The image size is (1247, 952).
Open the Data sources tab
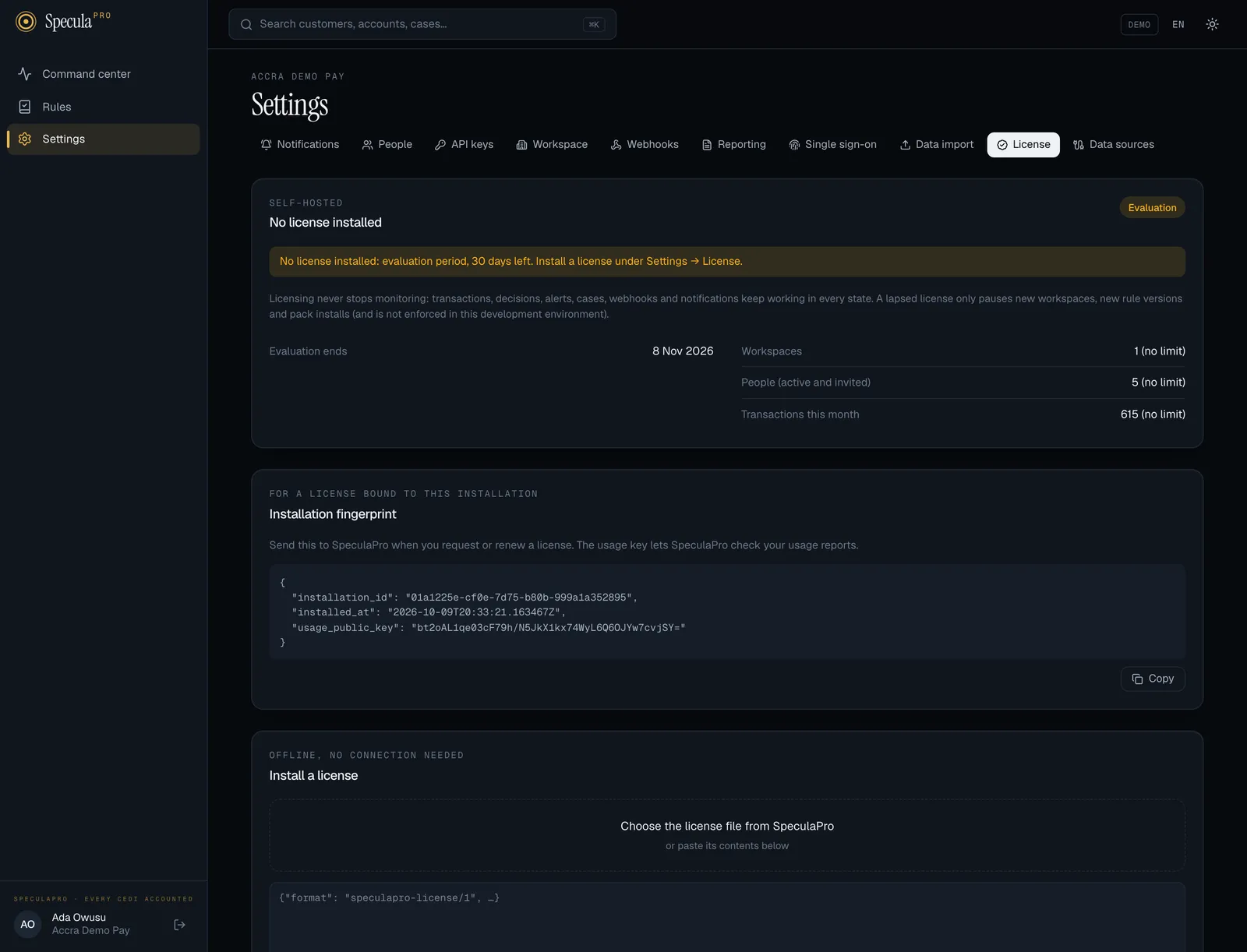(1114, 145)
